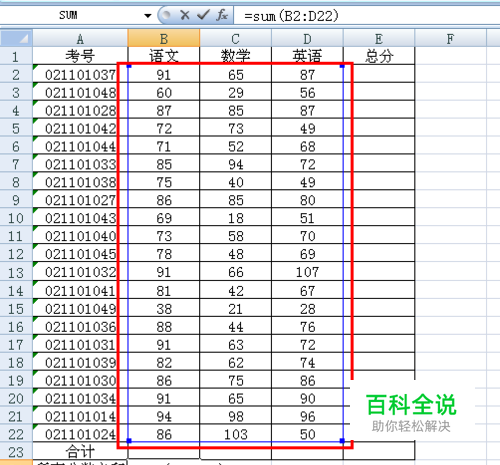Open the Insert Function fx dialog
Viewport: 500px width, 465px height.
[x=222, y=15]
